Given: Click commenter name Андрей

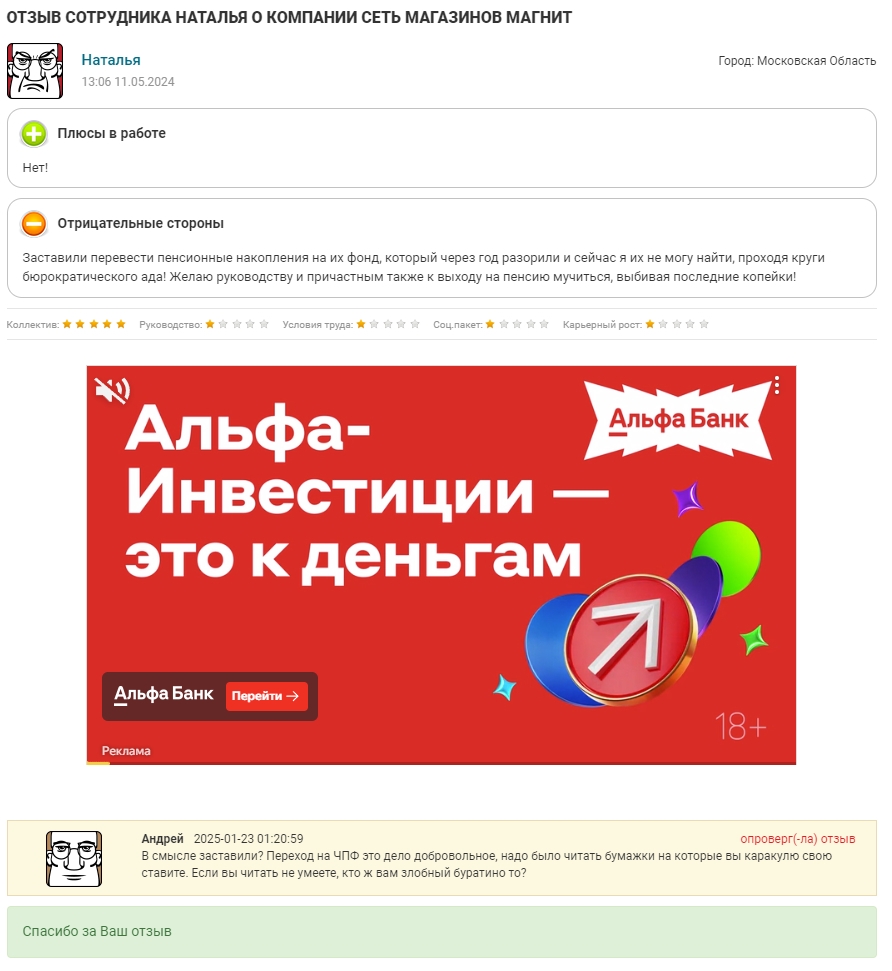Looking at the screenshot, I should [x=162, y=838].
